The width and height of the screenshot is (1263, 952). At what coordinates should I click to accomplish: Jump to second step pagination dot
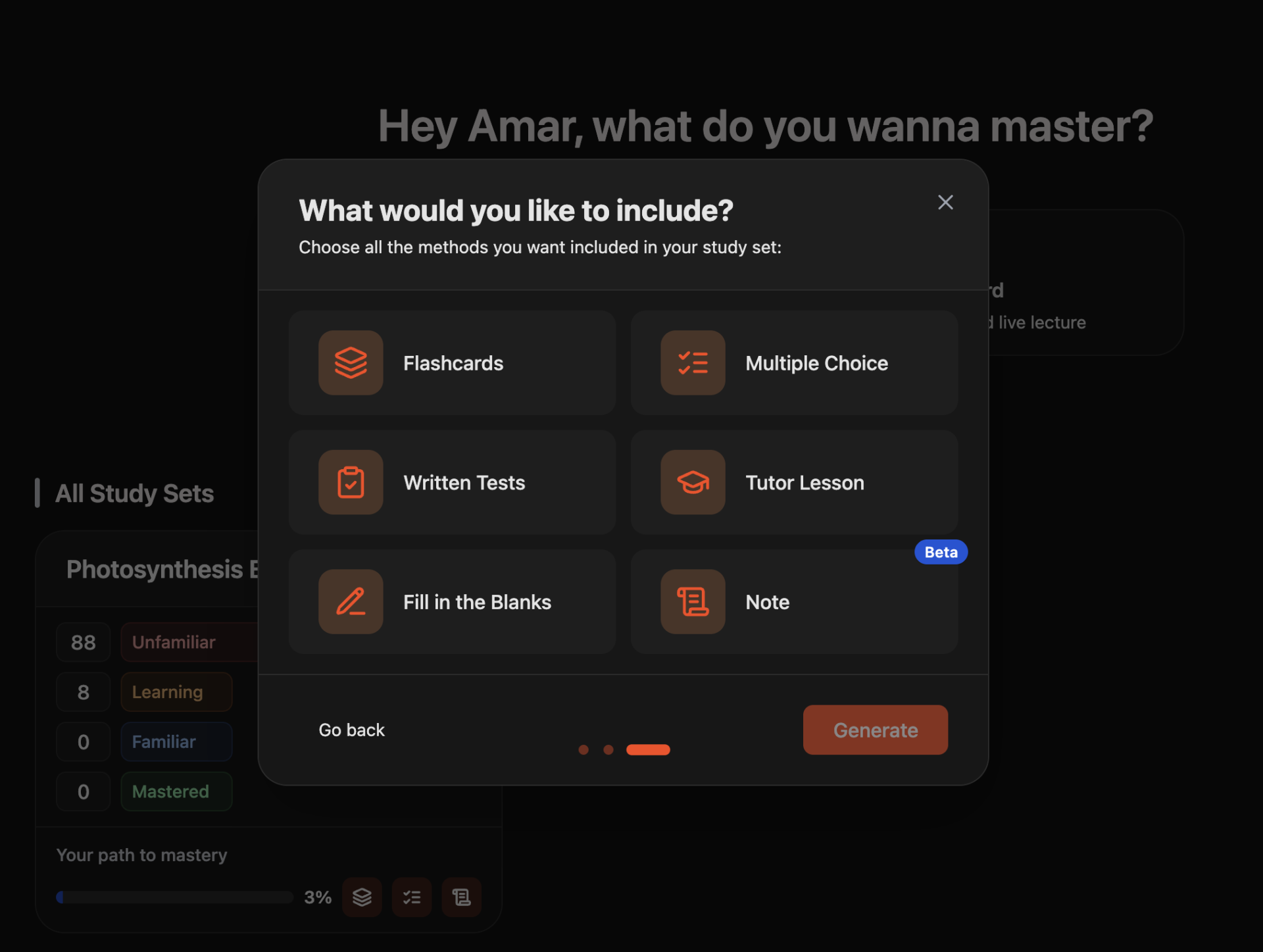point(608,749)
